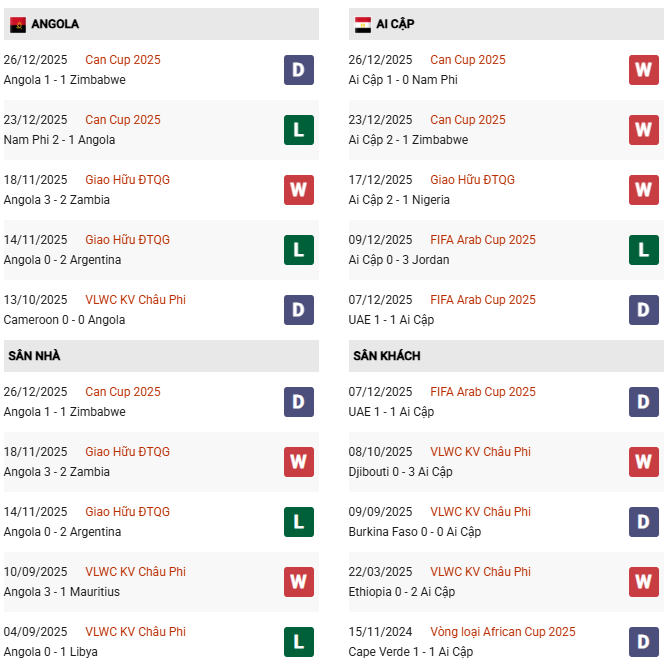Click draw badge for Cape Verde 1-1 Ai Cập
Screen dimensions: 667x665
click(643, 642)
